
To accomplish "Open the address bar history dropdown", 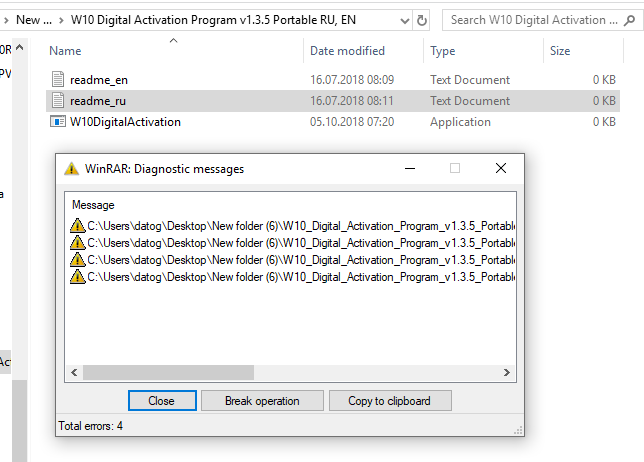I will point(405,21).
